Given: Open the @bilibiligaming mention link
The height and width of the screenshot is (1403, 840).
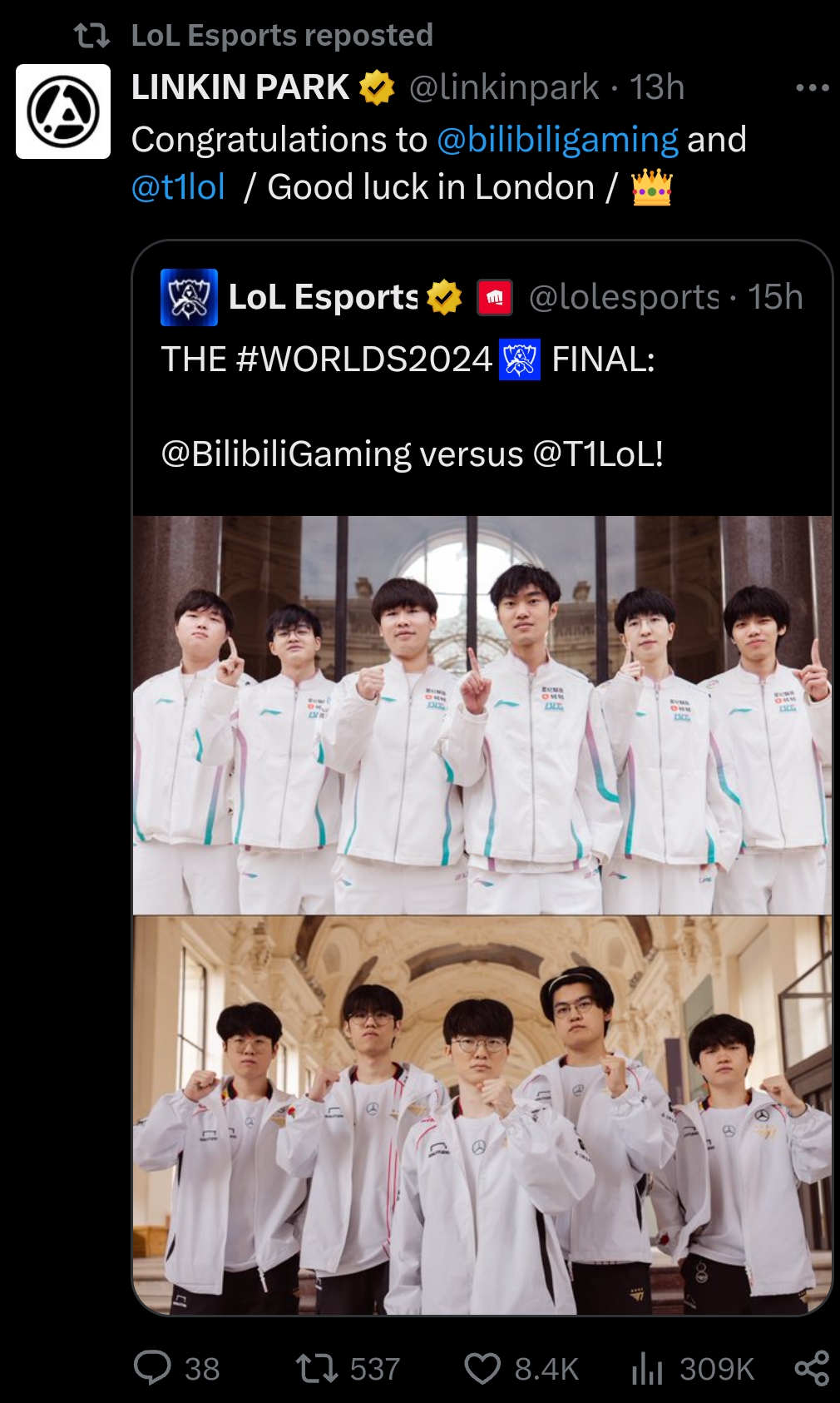Looking at the screenshot, I should point(557,140).
